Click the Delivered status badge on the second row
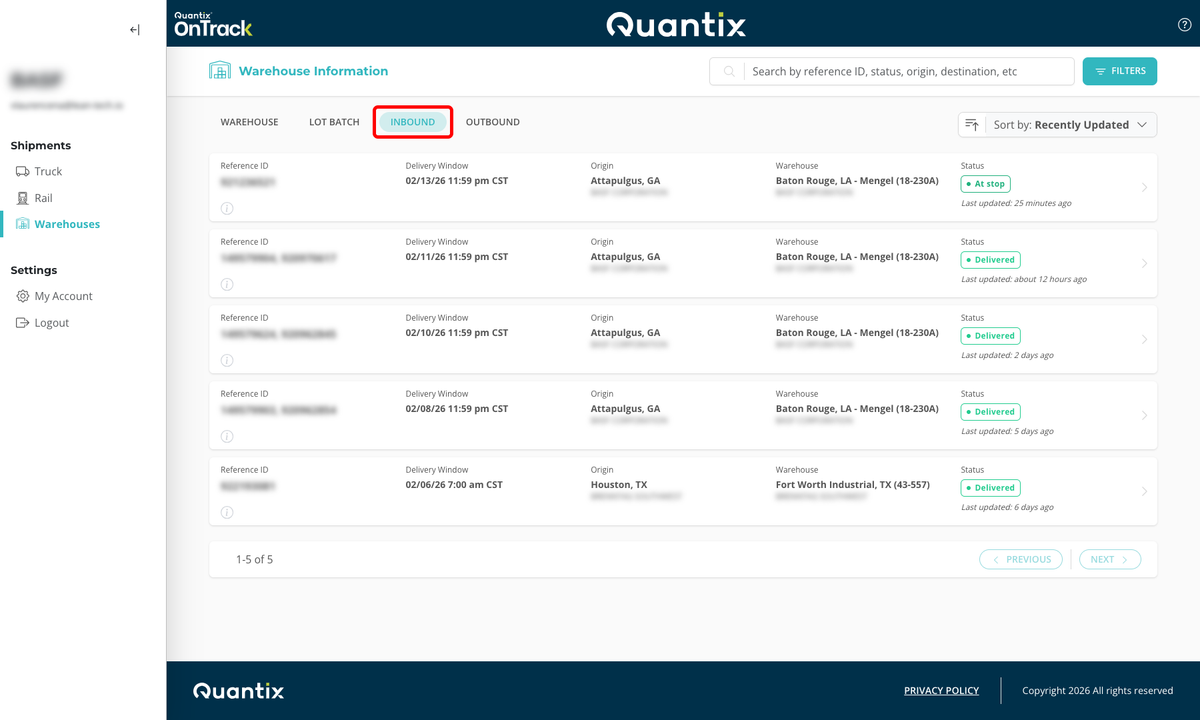This screenshot has height=720, width=1200. tap(990, 259)
